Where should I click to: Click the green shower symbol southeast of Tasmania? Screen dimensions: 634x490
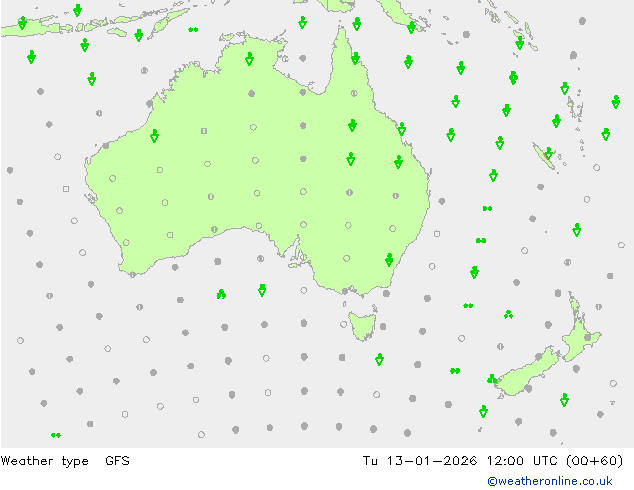pos(379,359)
